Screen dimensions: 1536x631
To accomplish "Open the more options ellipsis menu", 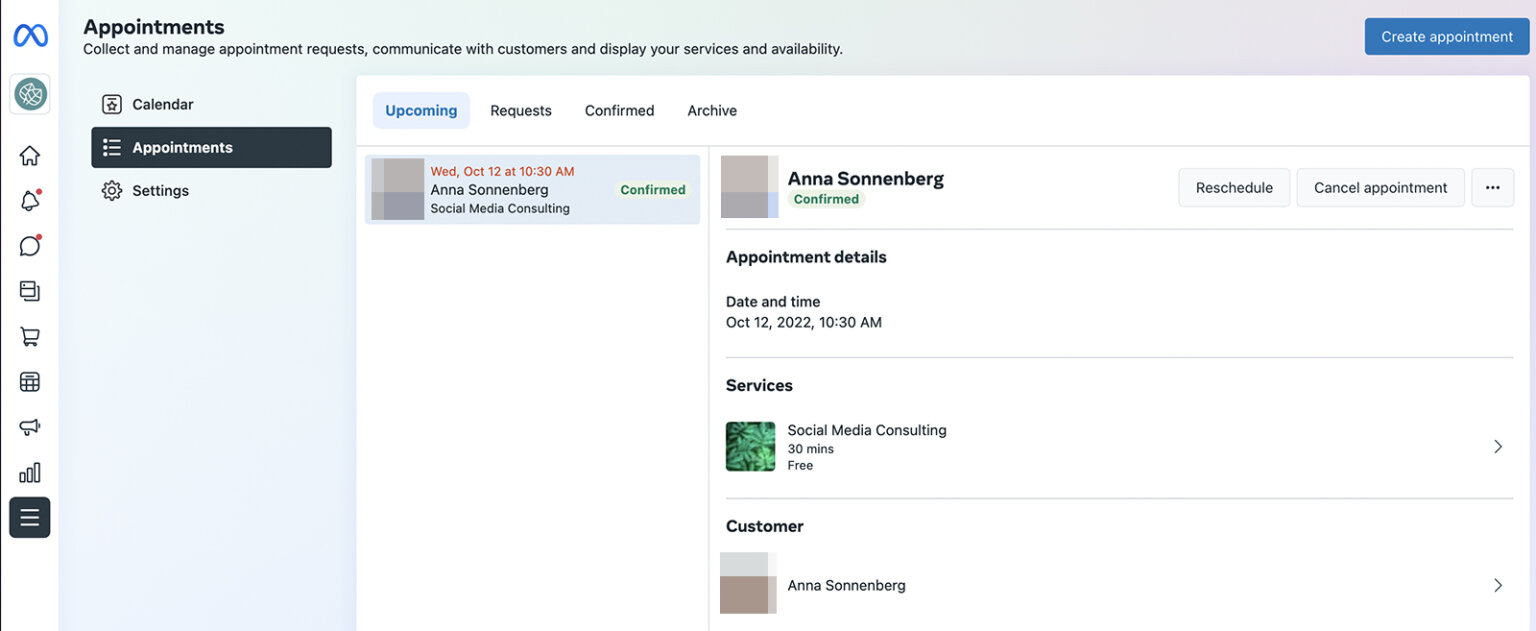I will [x=1492, y=187].
